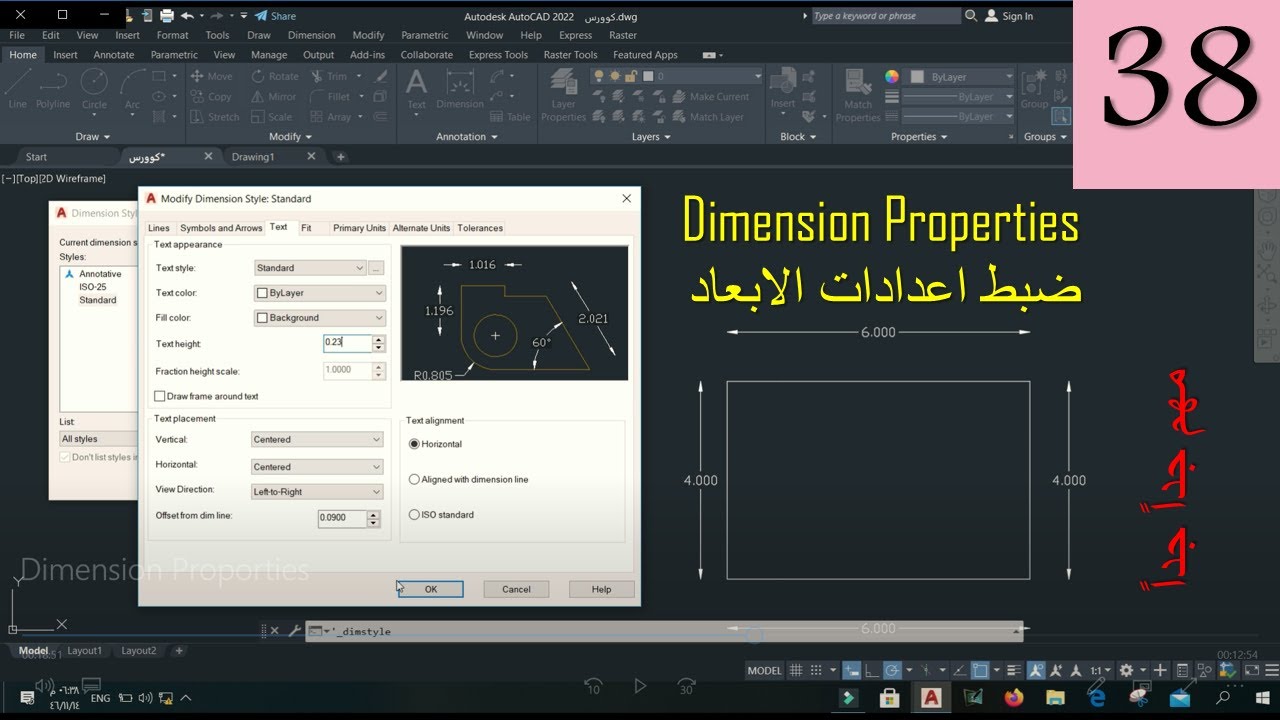Open Windows Start menu
Image resolution: width=1280 pixels, height=720 pixels.
[1263, 697]
